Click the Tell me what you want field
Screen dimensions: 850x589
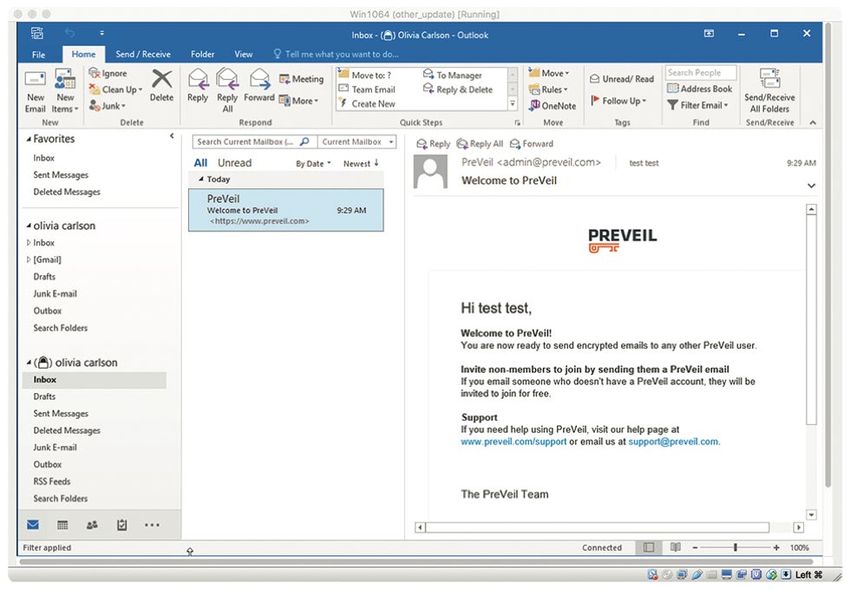[x=336, y=54]
